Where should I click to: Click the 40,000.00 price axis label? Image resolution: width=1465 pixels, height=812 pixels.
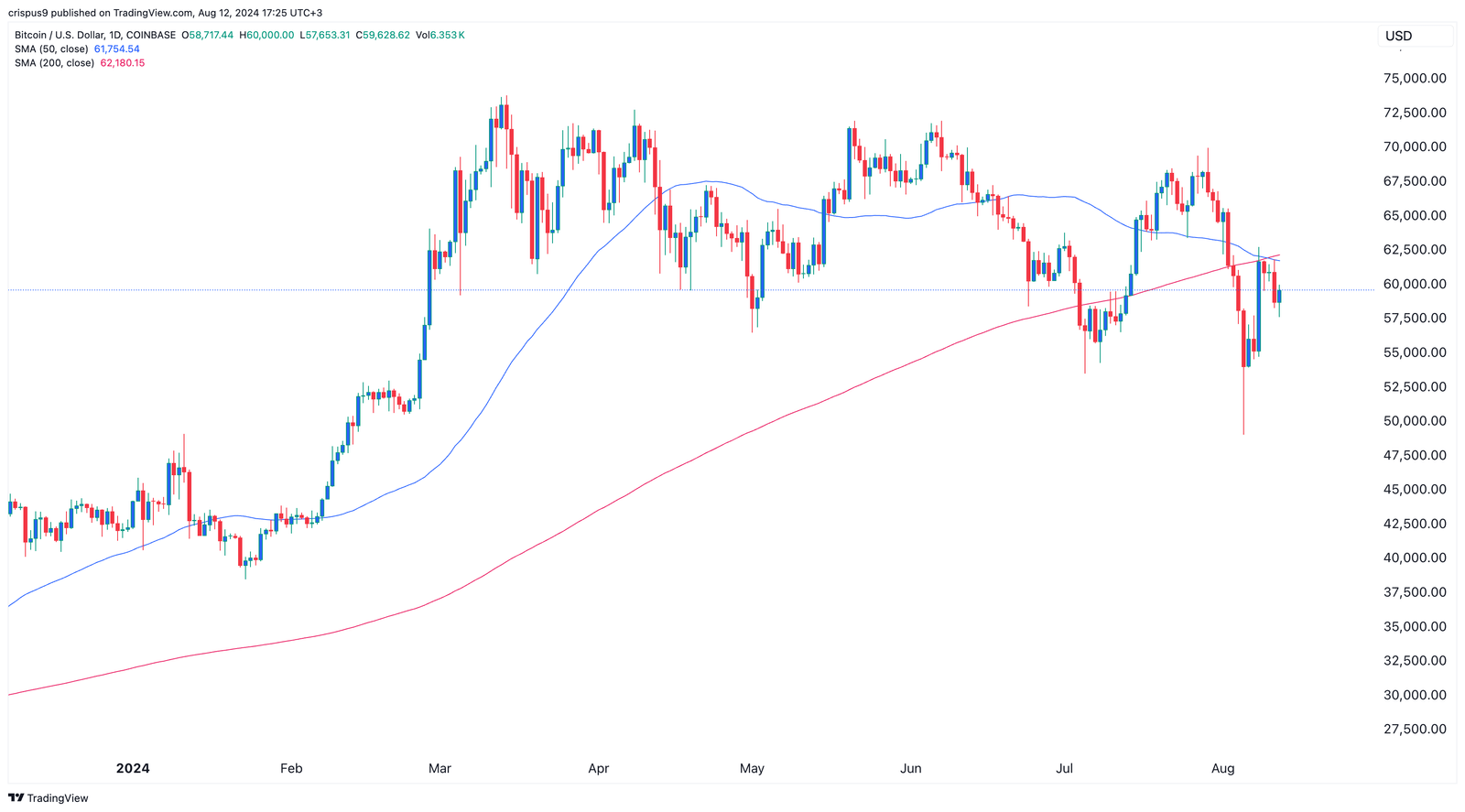point(1415,558)
